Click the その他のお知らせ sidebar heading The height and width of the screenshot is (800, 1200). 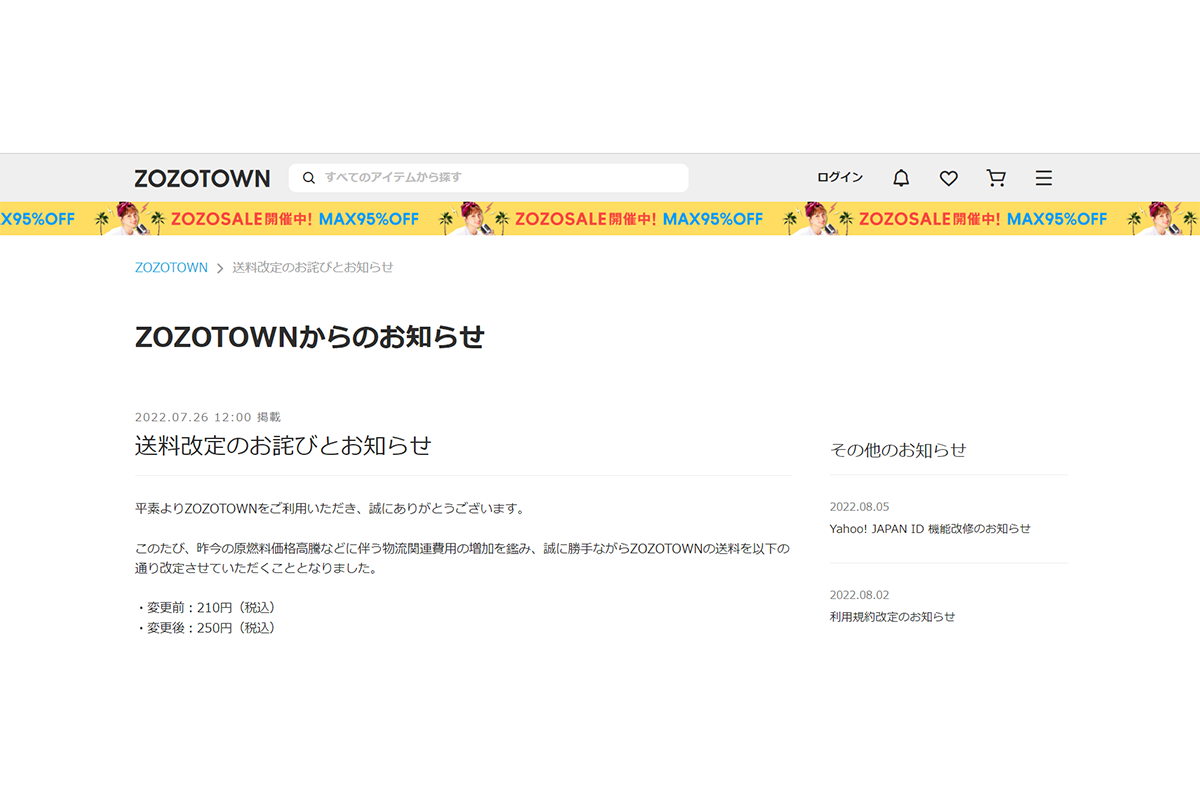pos(898,450)
